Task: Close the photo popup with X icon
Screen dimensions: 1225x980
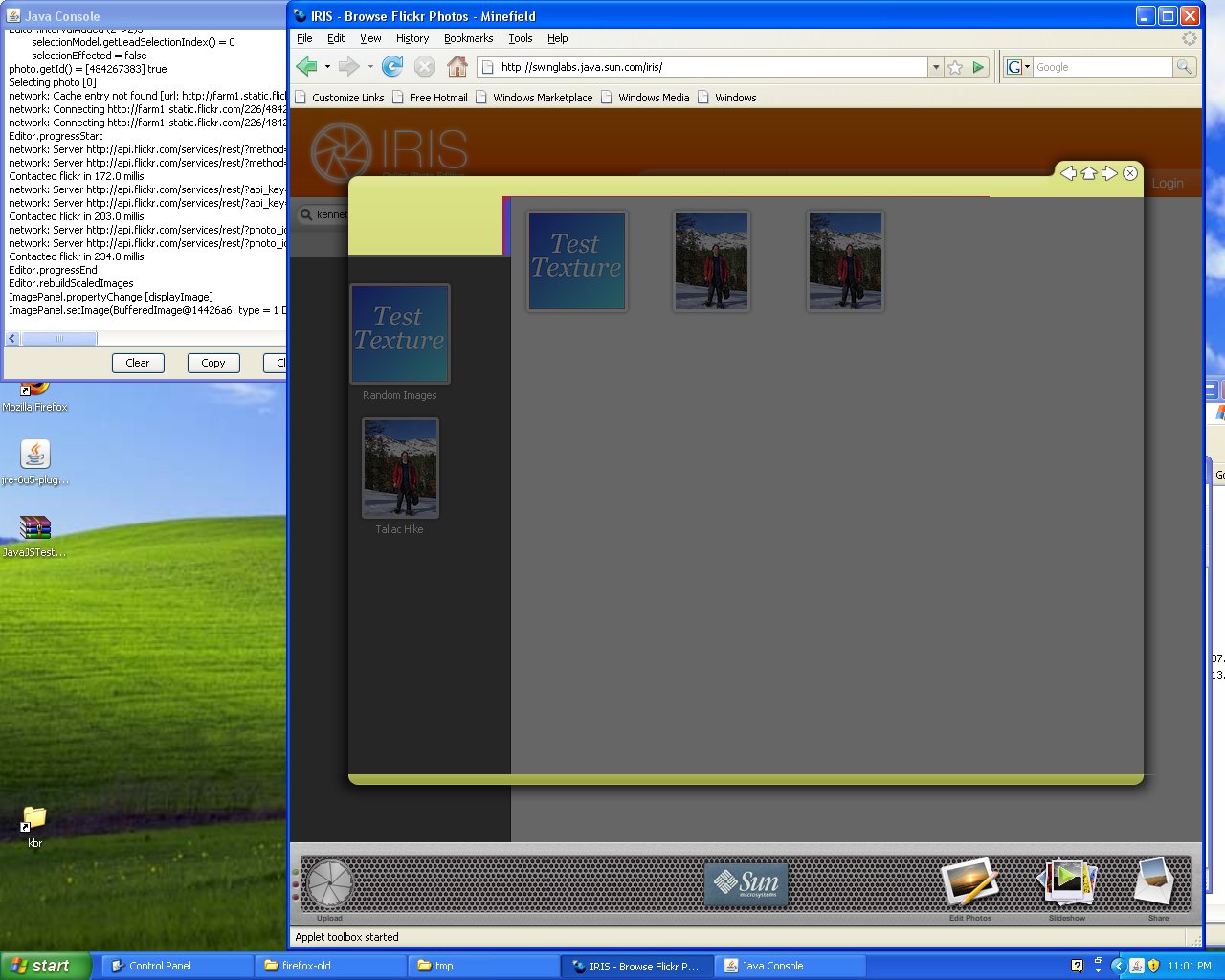Action: [1130, 173]
